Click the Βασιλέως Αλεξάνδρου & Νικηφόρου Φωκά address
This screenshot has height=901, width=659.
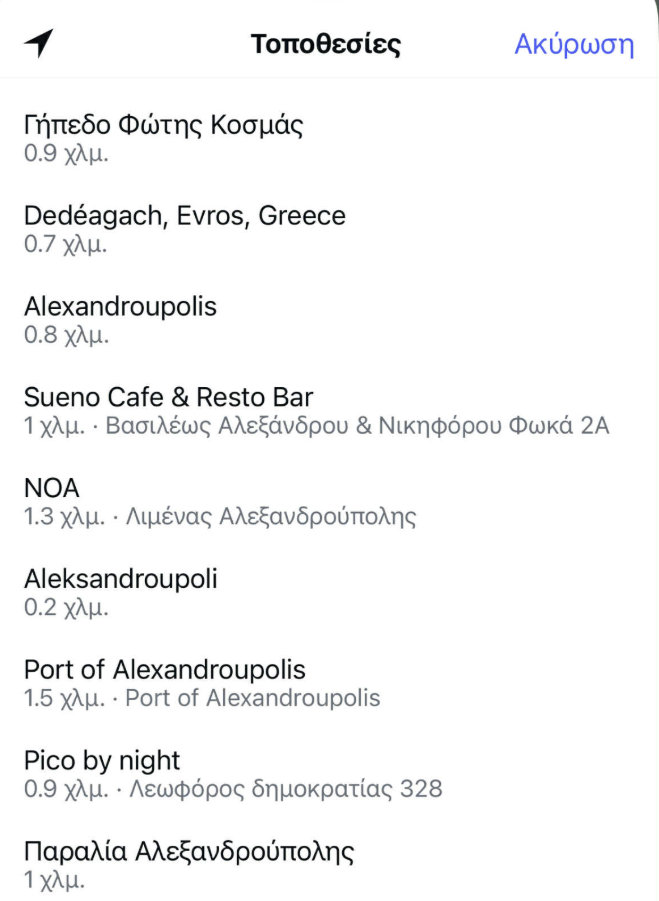pyautogui.click(x=357, y=426)
